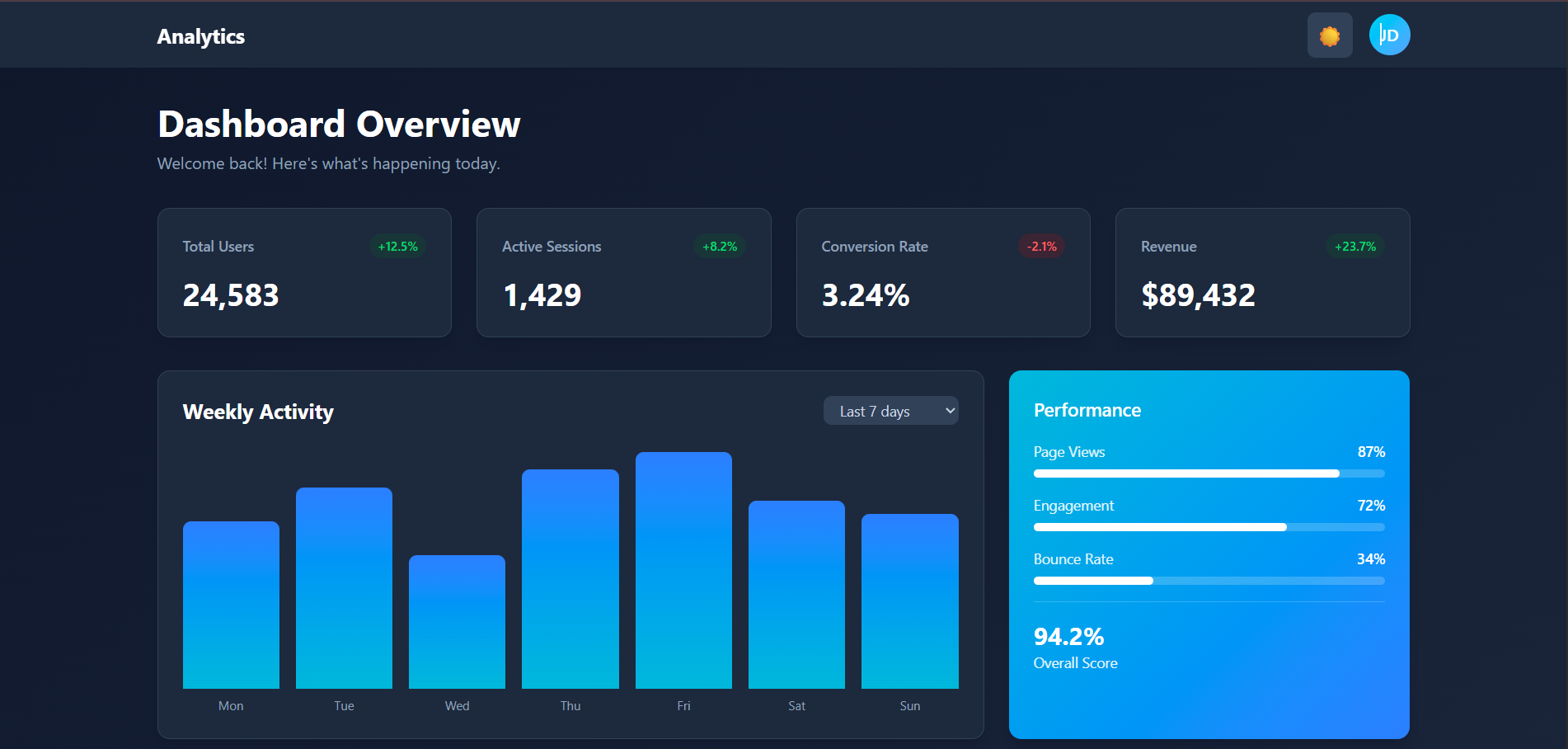Viewport: 1568px width, 749px height.
Task: Click the Revenue stat card
Action: 1261,272
